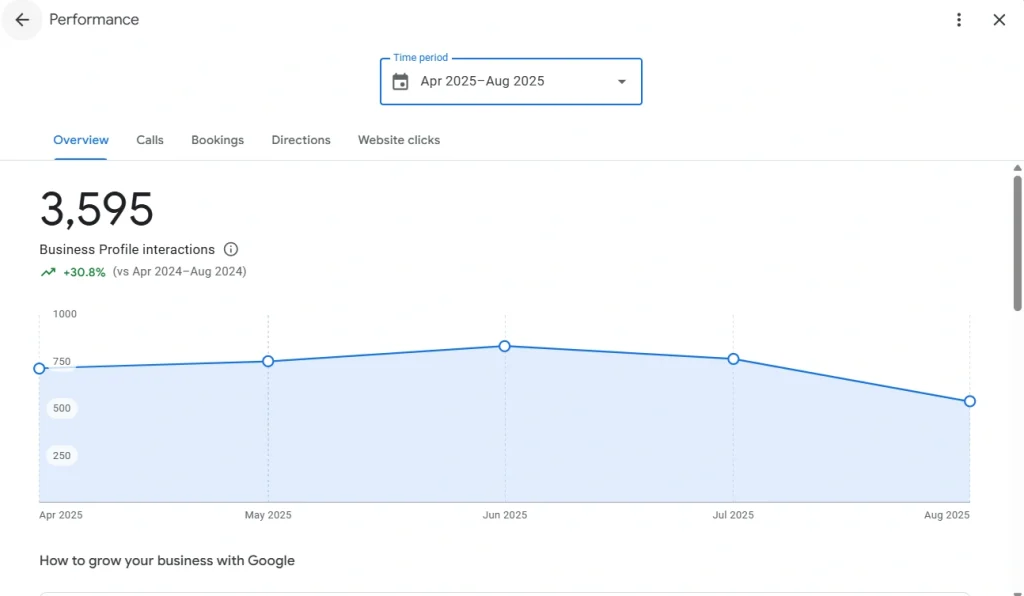
Task: Select the April 2025 chart marker
Action: point(39,368)
